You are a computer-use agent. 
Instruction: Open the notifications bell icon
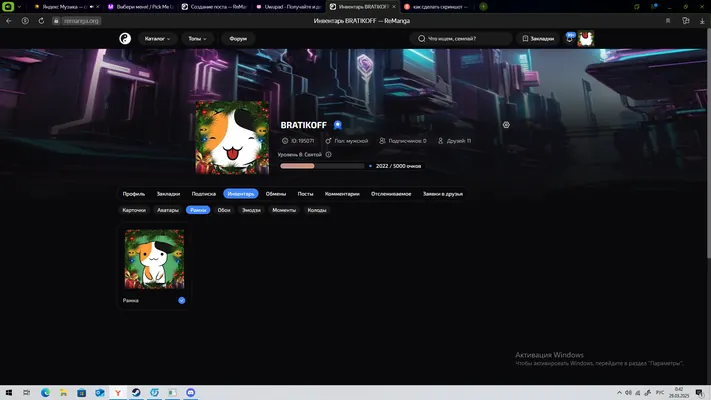(x=570, y=39)
